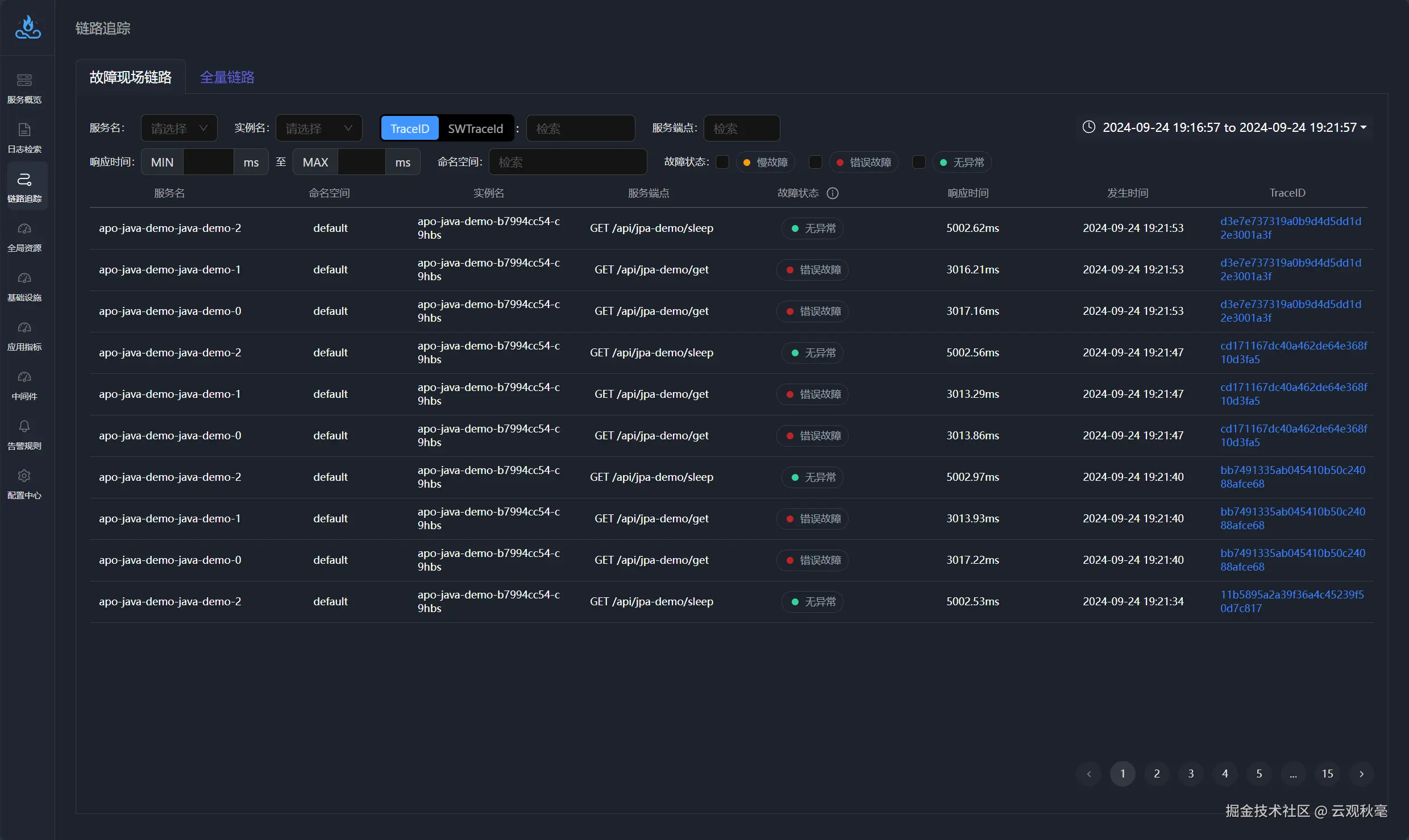Expand the 服务名 dropdown
1409x840 pixels.
179,128
